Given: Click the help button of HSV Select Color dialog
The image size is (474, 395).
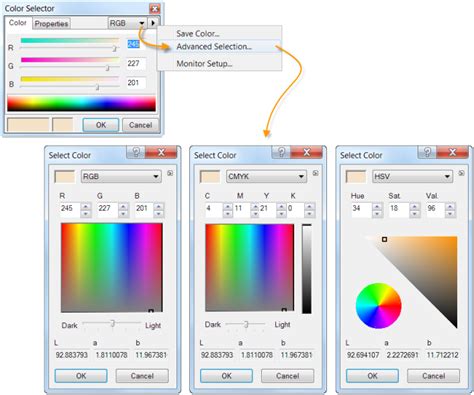Looking at the screenshot, I should tap(427, 152).
